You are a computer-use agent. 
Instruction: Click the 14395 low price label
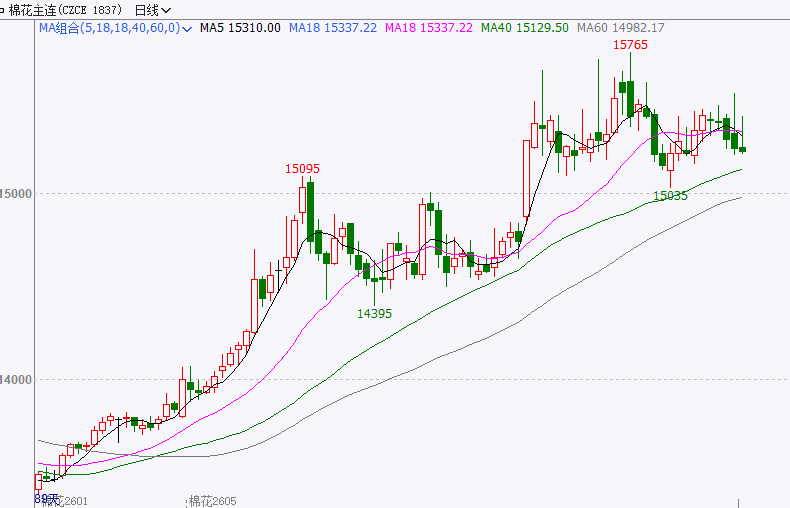pos(374,313)
